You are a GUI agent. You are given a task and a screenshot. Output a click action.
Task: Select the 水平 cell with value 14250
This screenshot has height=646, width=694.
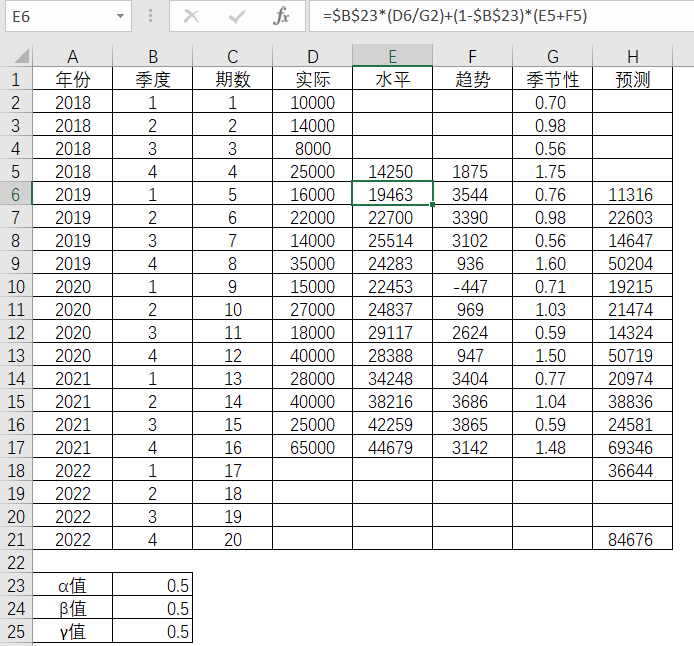coord(392,172)
